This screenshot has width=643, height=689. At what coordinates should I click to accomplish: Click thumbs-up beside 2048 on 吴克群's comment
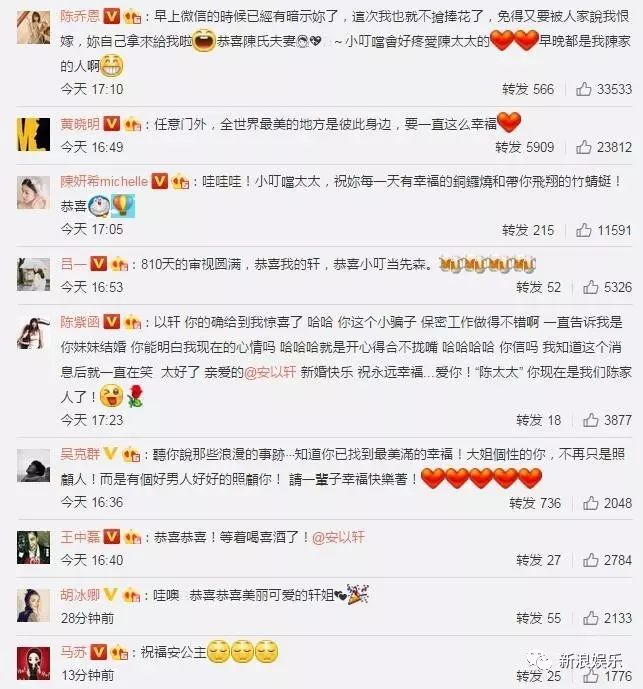(590, 503)
